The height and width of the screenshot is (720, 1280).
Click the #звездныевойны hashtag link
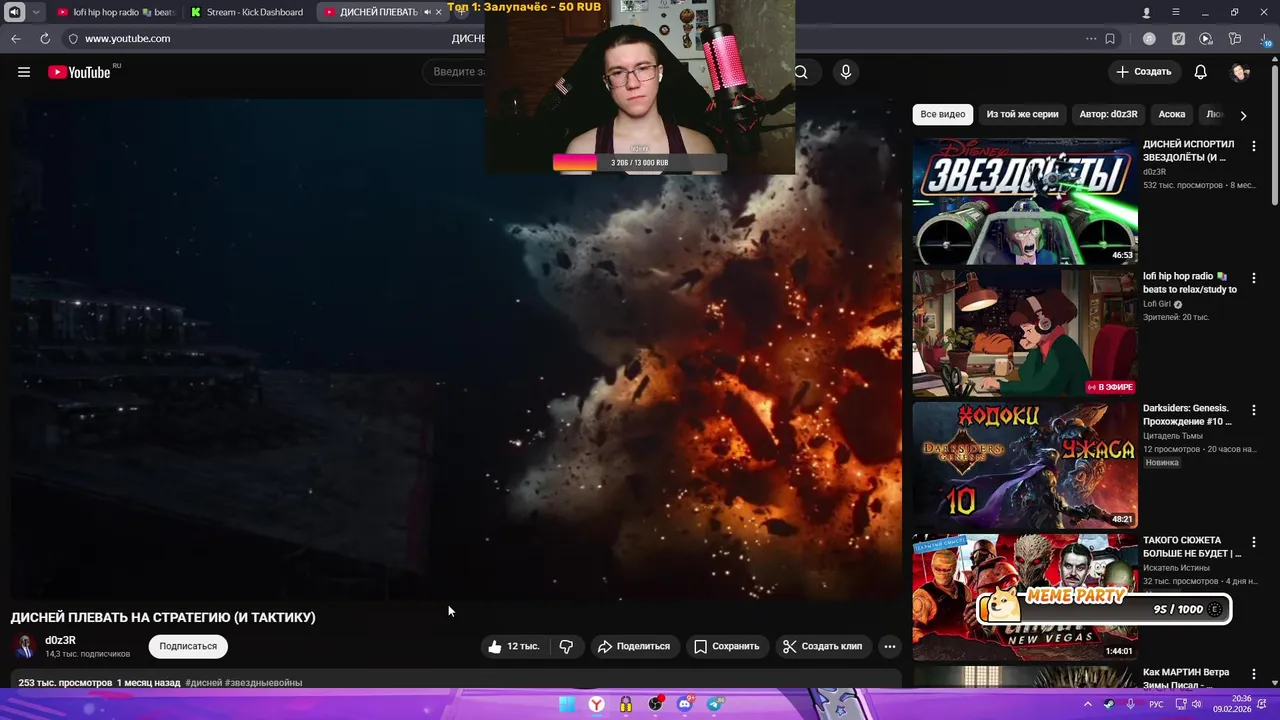tap(264, 683)
